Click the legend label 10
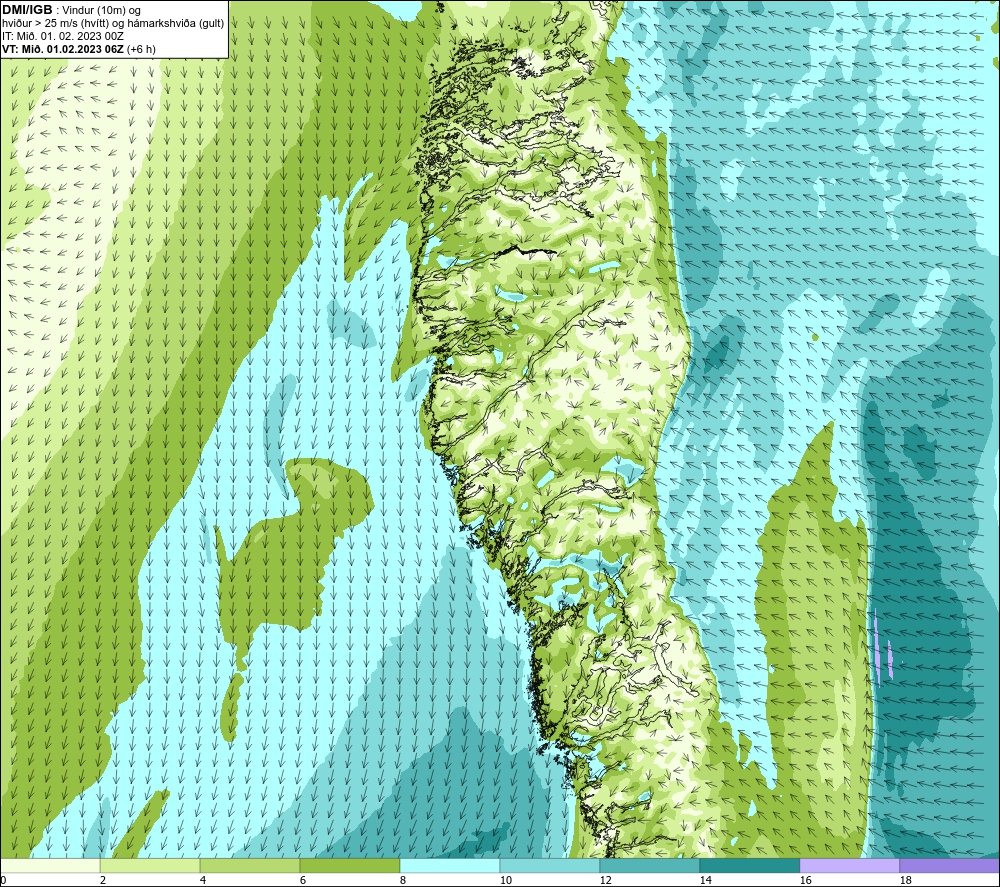Image resolution: width=1000 pixels, height=887 pixels. [x=505, y=880]
